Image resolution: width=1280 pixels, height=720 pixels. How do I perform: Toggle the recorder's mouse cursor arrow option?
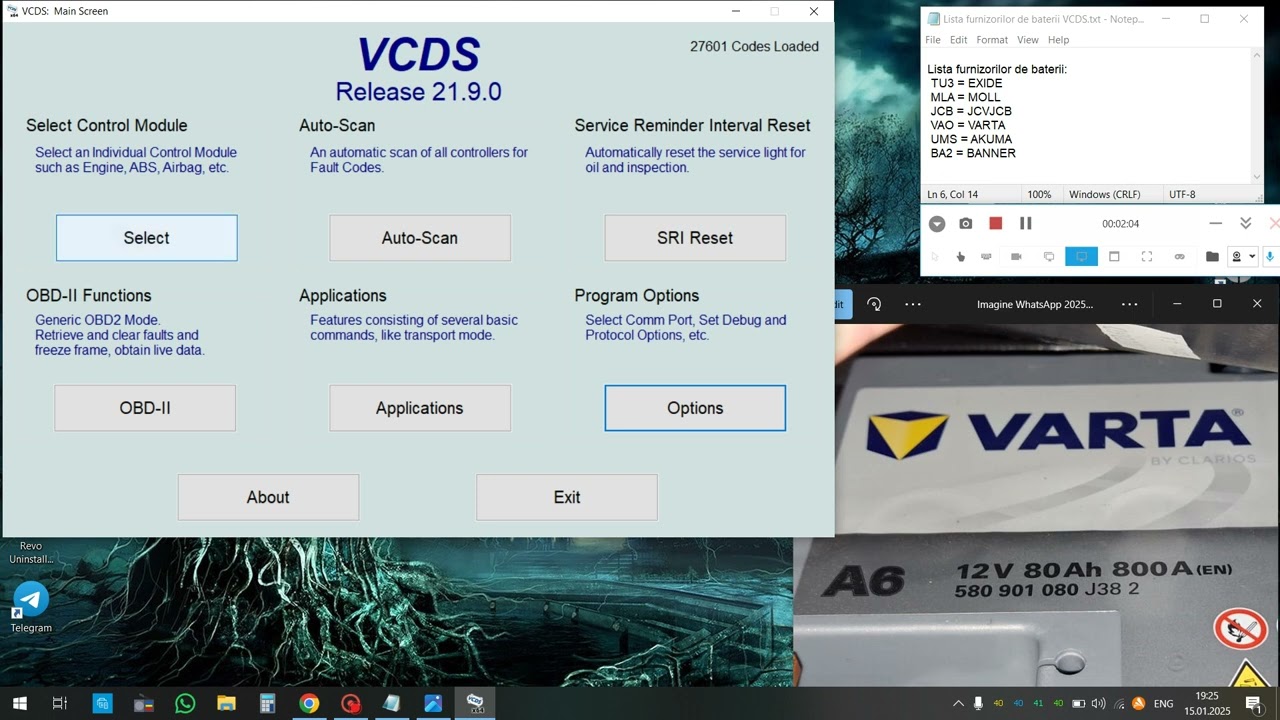tap(936, 257)
